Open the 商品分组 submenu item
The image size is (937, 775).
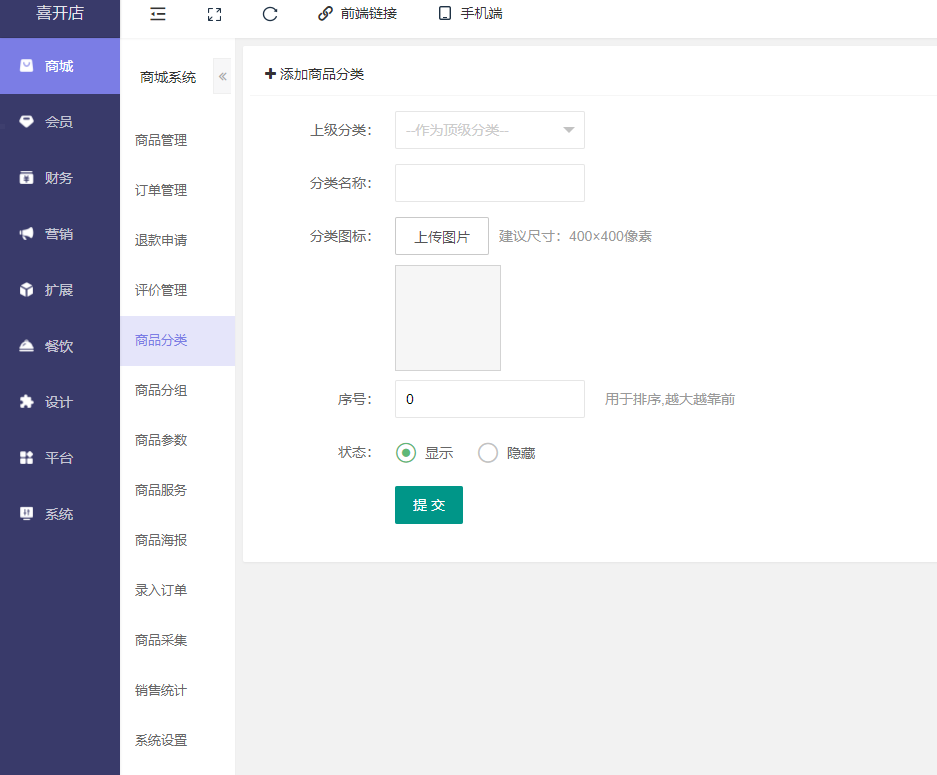[x=177, y=391]
